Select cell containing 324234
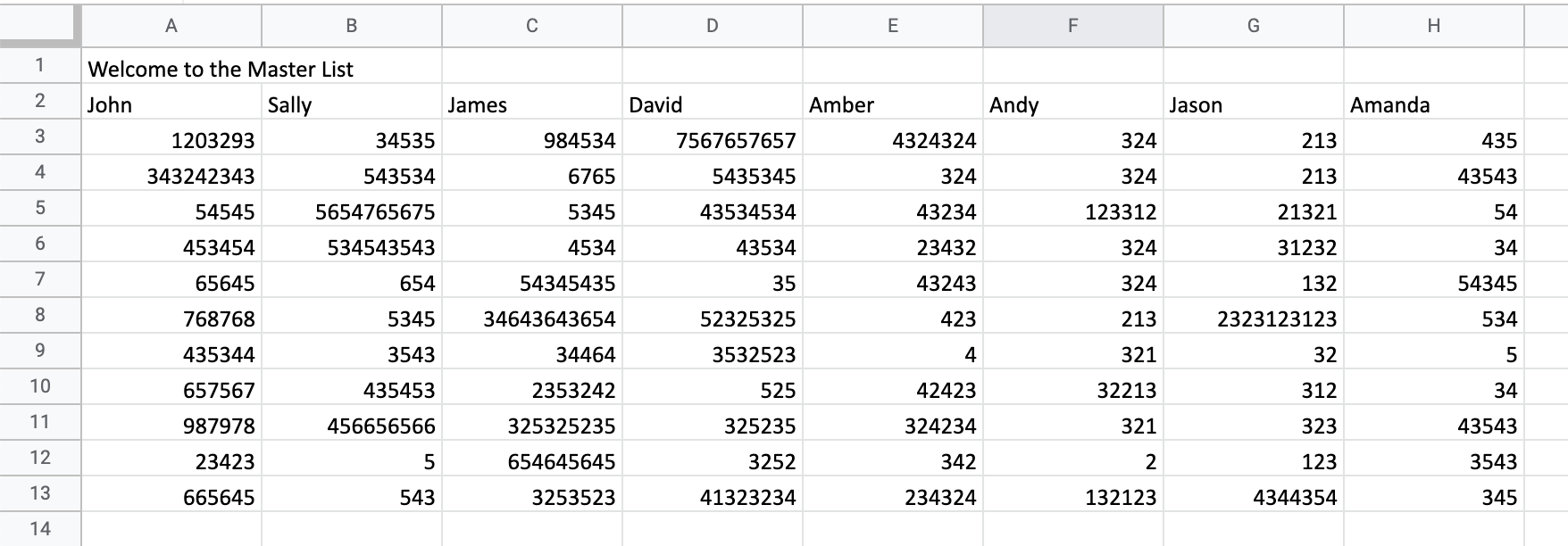 point(893,423)
